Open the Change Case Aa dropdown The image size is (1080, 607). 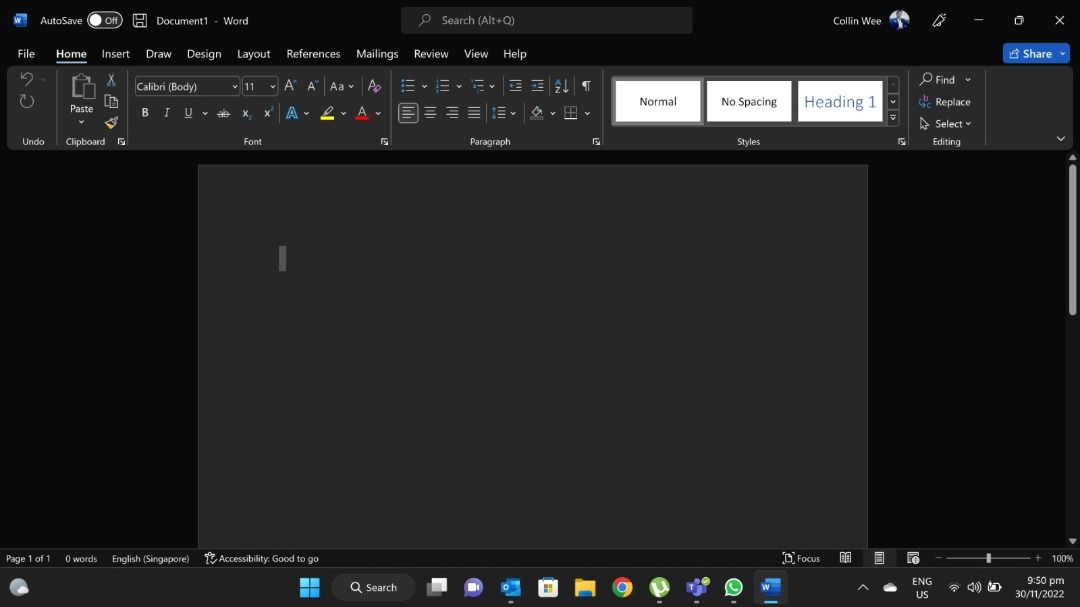click(341, 86)
